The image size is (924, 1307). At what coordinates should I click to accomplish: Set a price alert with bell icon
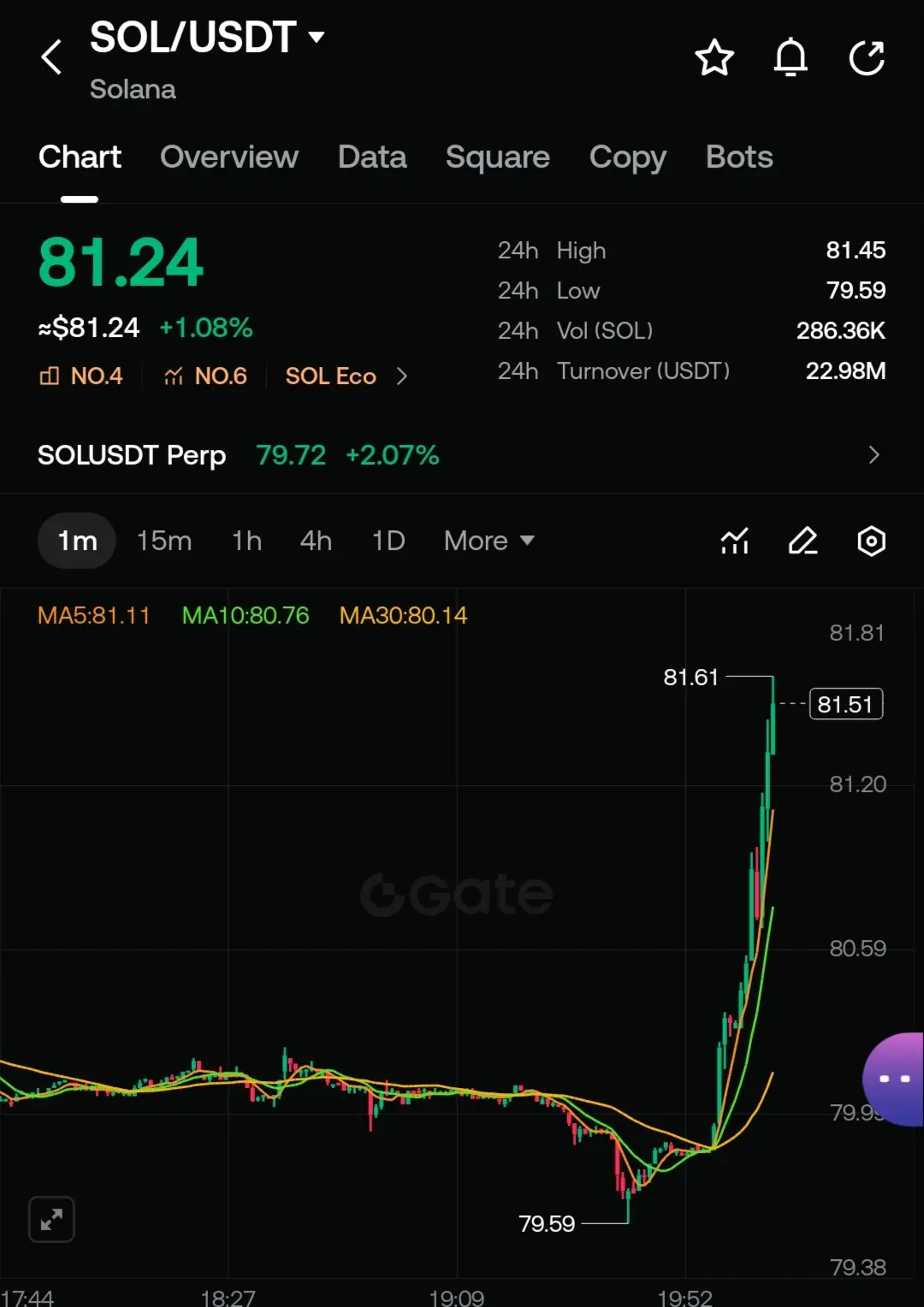coord(791,58)
